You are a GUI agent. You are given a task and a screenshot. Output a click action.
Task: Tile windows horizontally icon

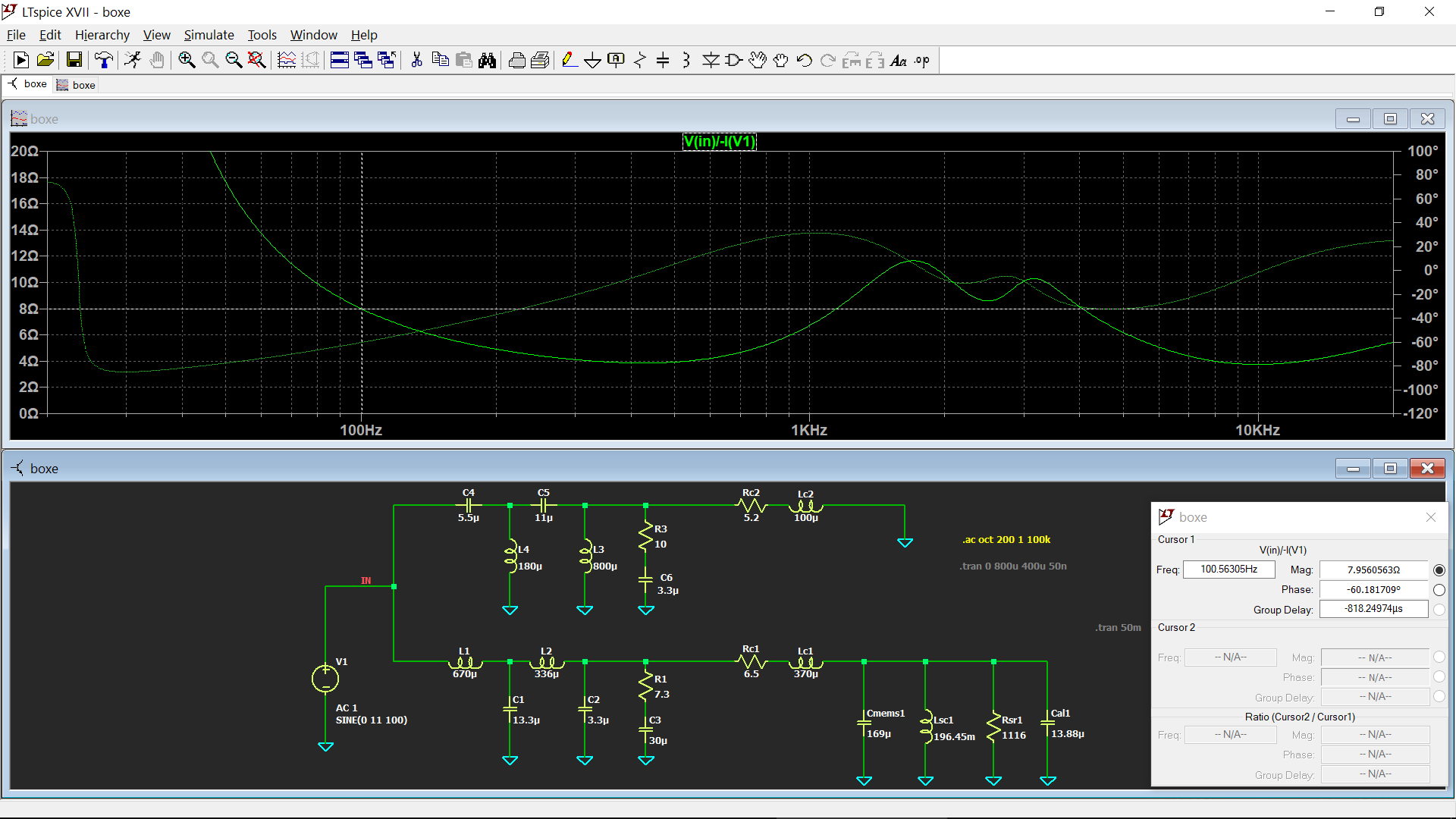tap(340, 61)
